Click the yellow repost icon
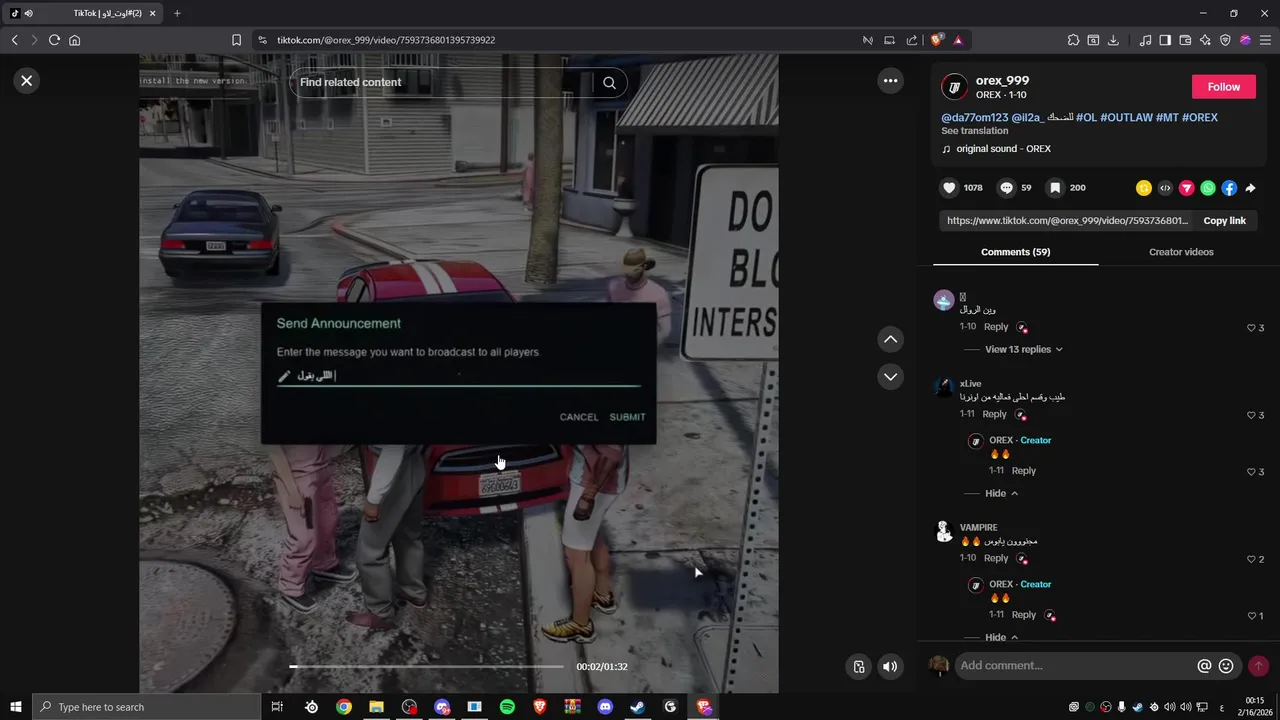Viewport: 1280px width, 720px height. [x=1144, y=188]
